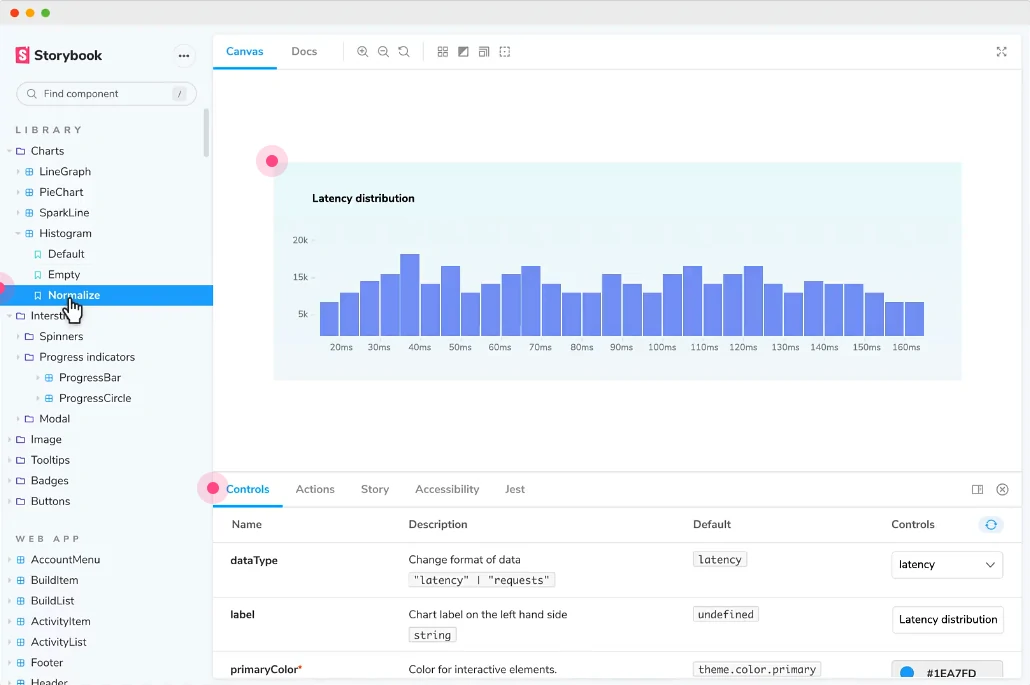
Task: Open the Storybook ellipsis menu
Action: click(183, 55)
